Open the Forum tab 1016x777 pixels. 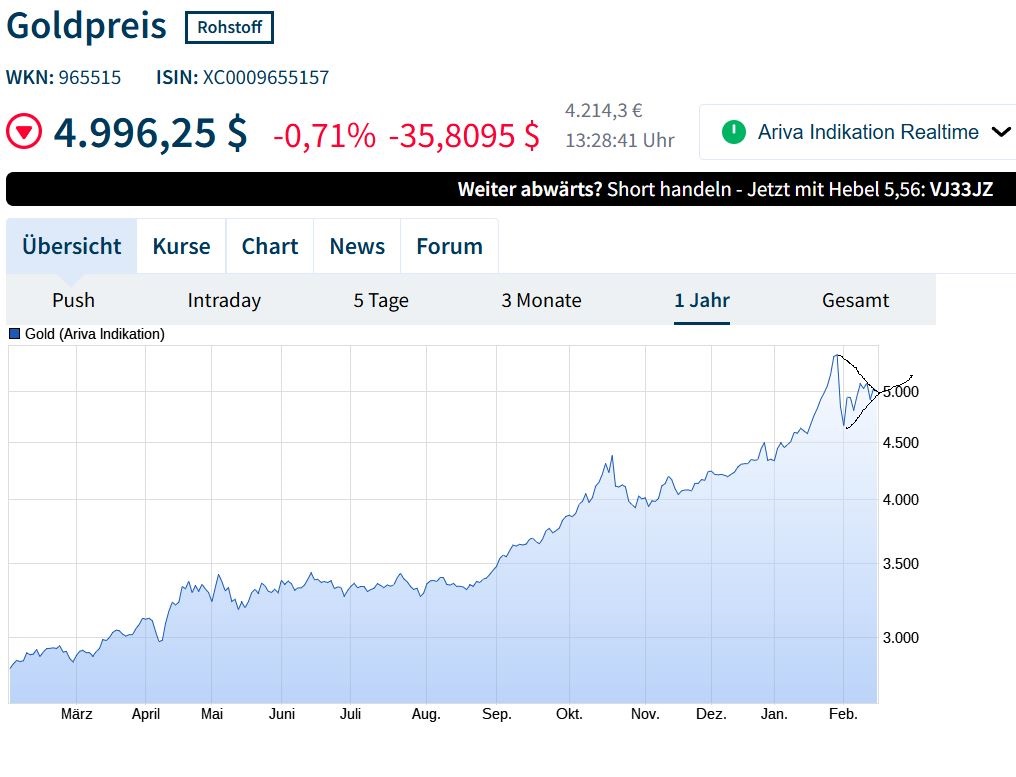[x=449, y=246]
